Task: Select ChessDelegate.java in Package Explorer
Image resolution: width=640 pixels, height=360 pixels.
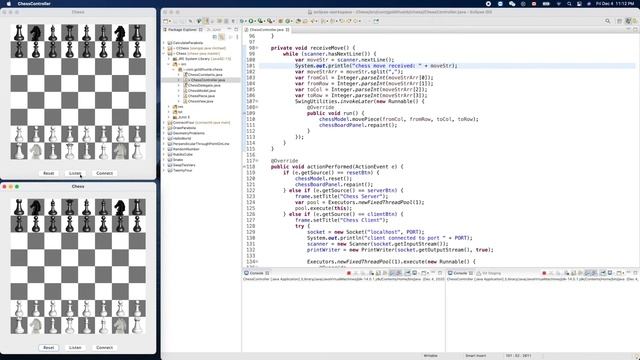Action: pyautogui.click(x=204, y=85)
